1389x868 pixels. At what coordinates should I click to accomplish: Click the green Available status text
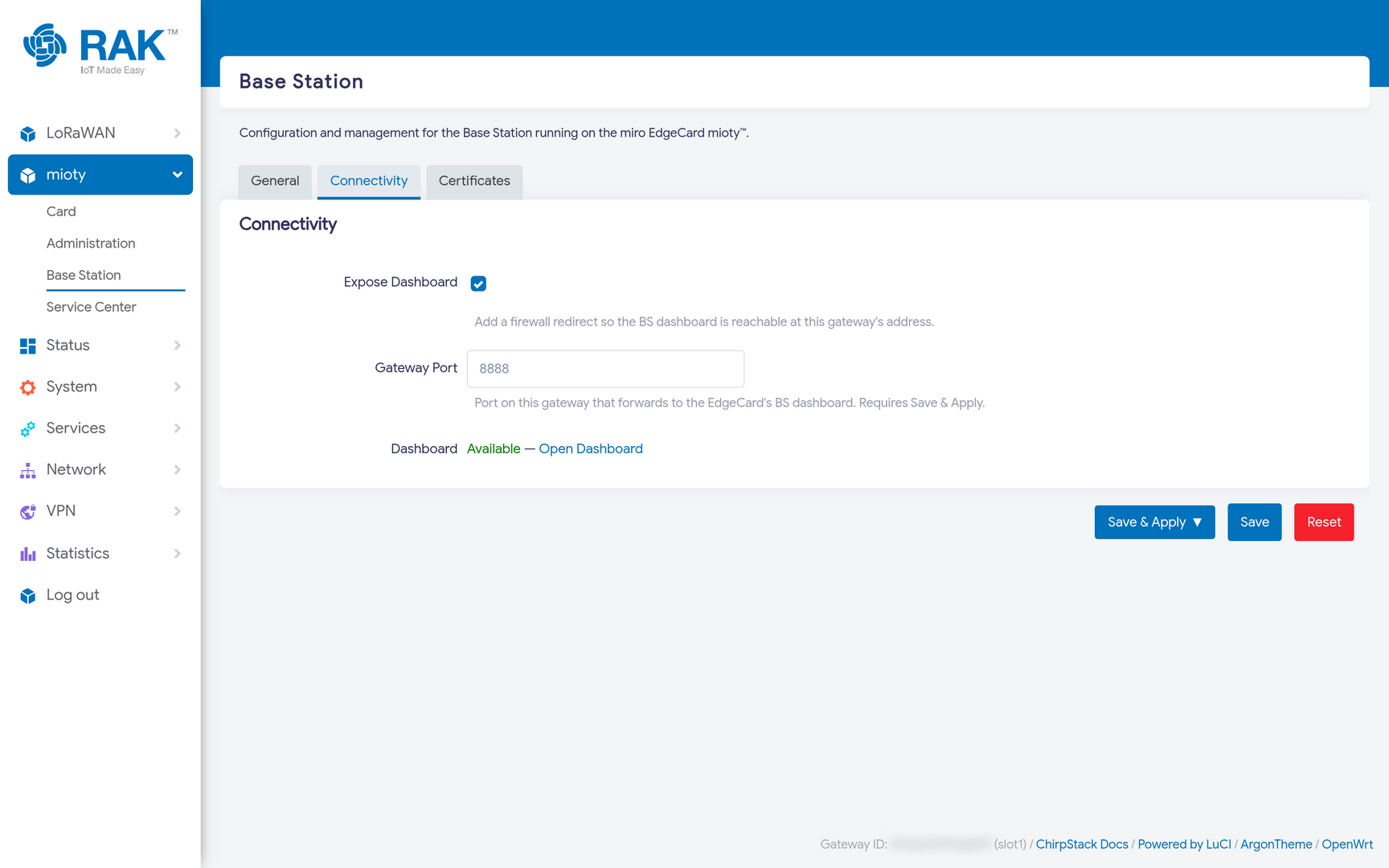pos(494,448)
